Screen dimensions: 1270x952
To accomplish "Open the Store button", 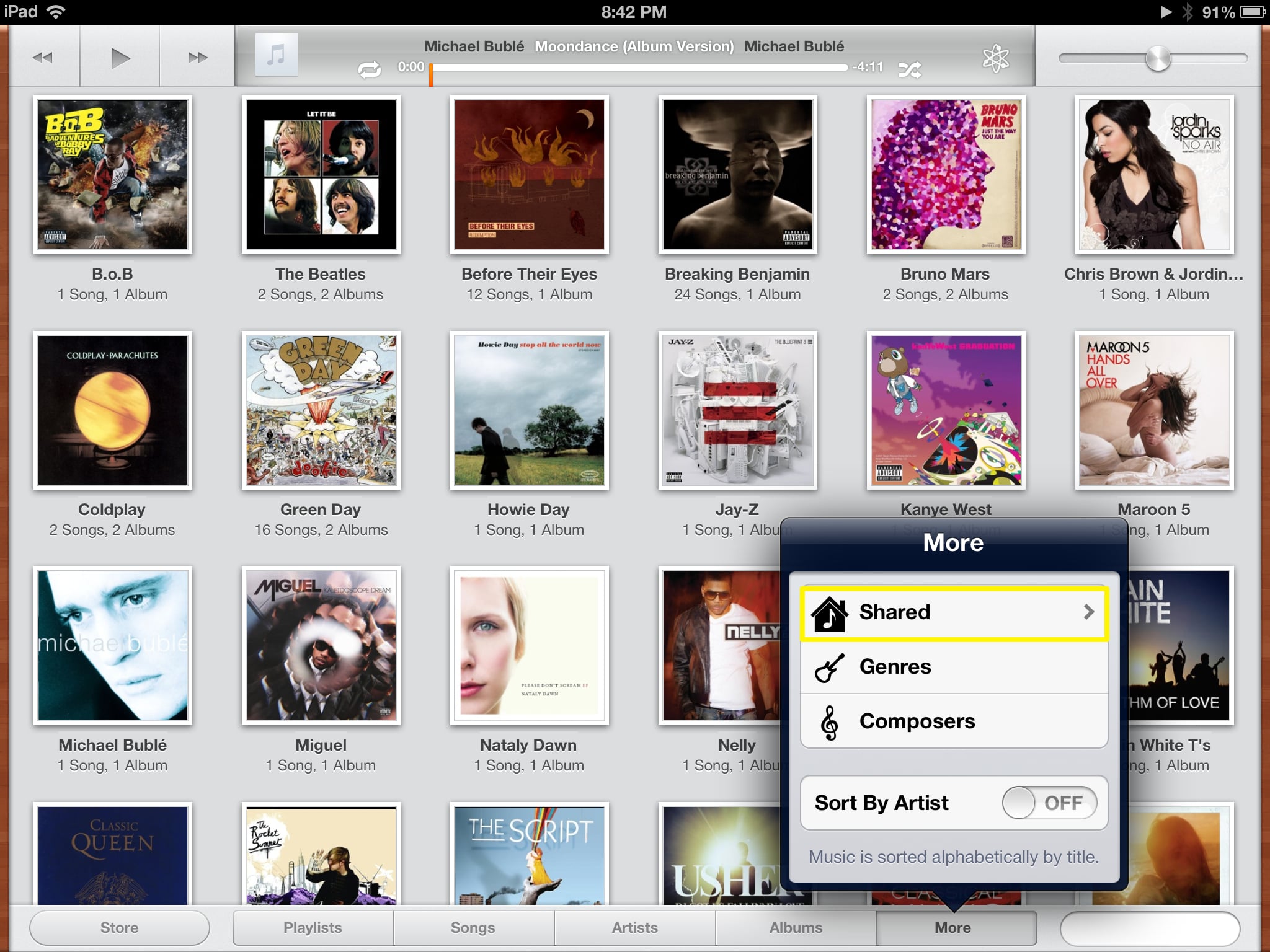I will click(120, 928).
